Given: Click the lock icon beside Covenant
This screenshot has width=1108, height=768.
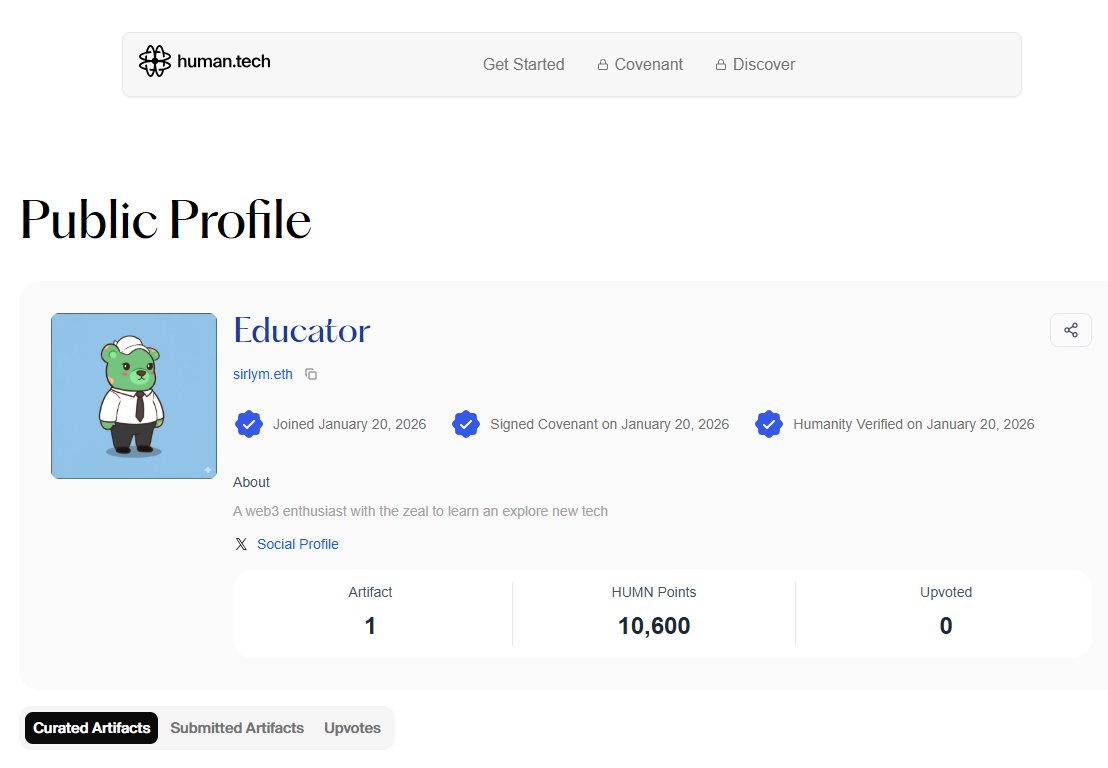Looking at the screenshot, I should 603,65.
